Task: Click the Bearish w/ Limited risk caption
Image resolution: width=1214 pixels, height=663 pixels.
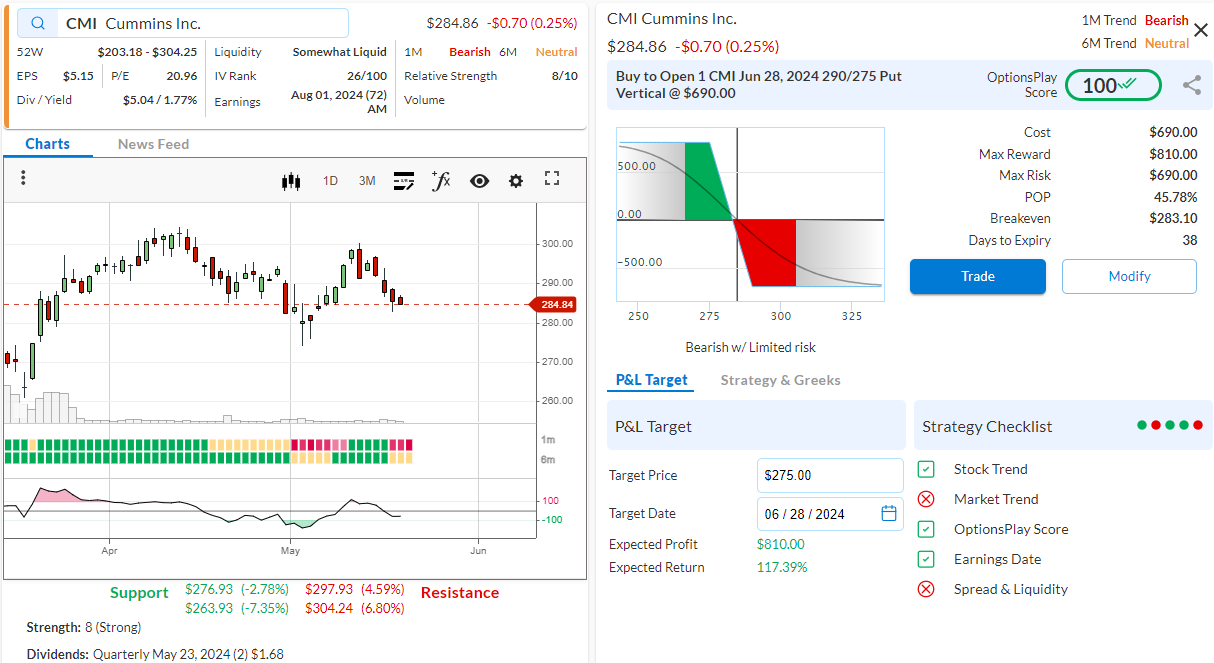Action: pyautogui.click(x=751, y=347)
